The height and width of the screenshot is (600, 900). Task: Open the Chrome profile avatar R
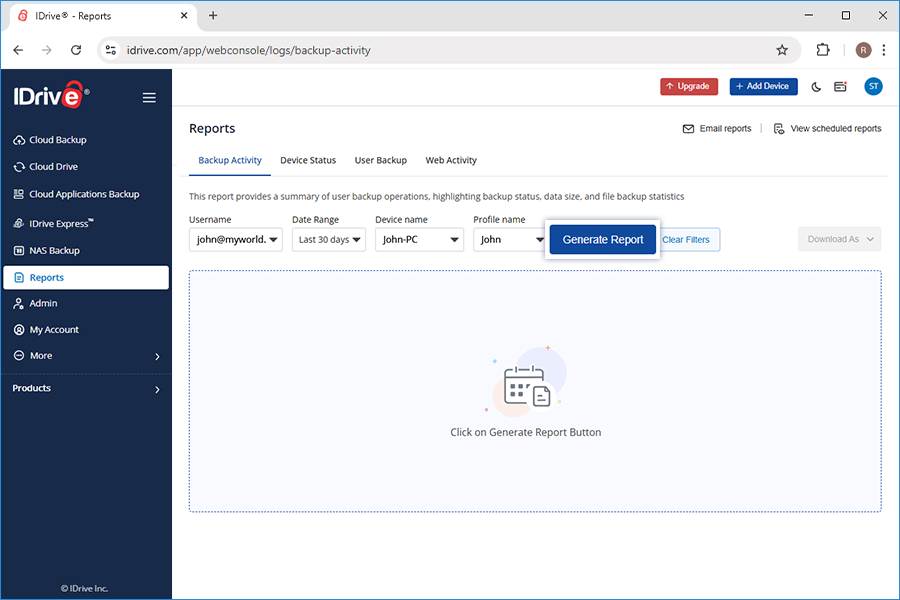(863, 50)
